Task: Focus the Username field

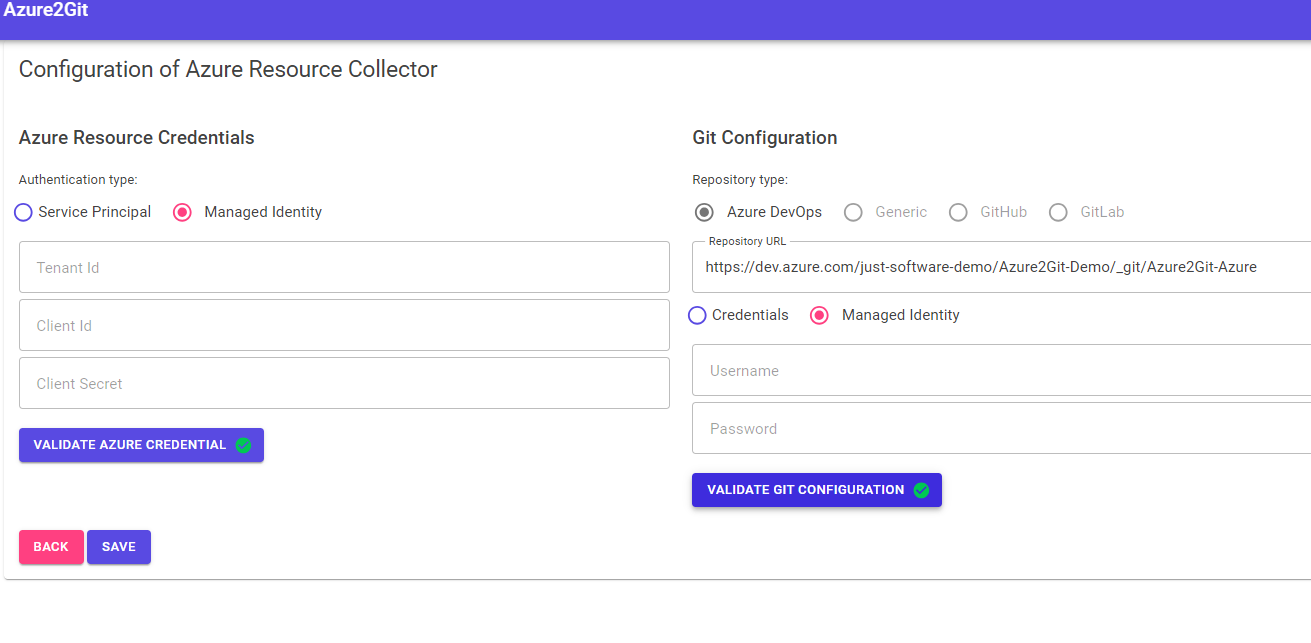Action: tap(1000, 370)
